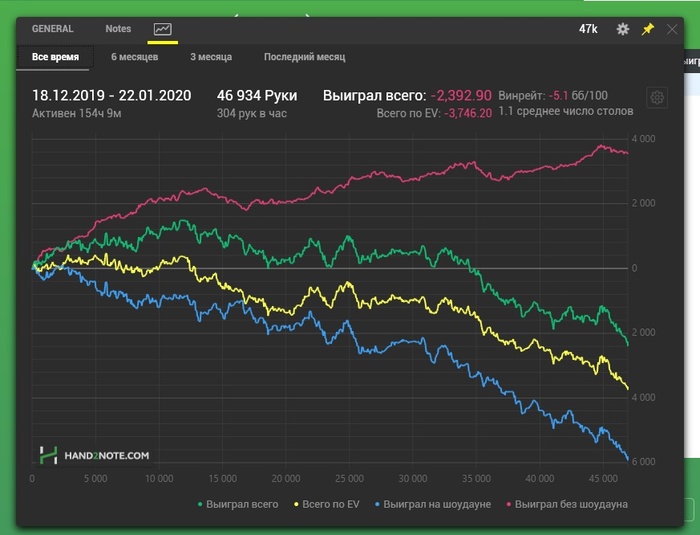Select the '3 месяца' period tab
The width and height of the screenshot is (700, 535).
click(x=211, y=57)
